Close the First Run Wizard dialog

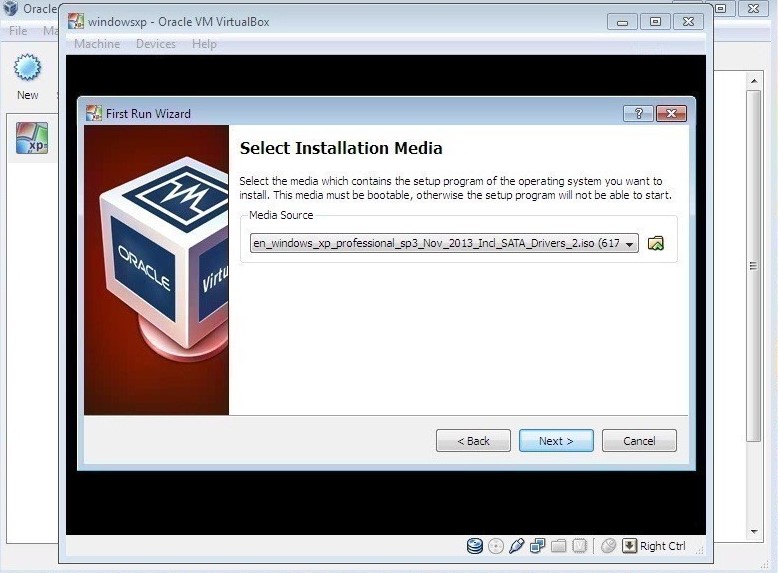[x=671, y=114]
